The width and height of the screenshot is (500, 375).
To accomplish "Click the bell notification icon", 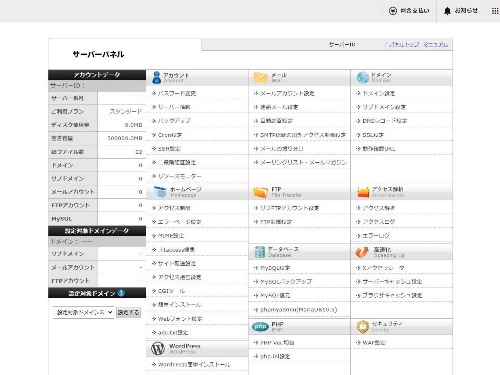I will pos(447,11).
